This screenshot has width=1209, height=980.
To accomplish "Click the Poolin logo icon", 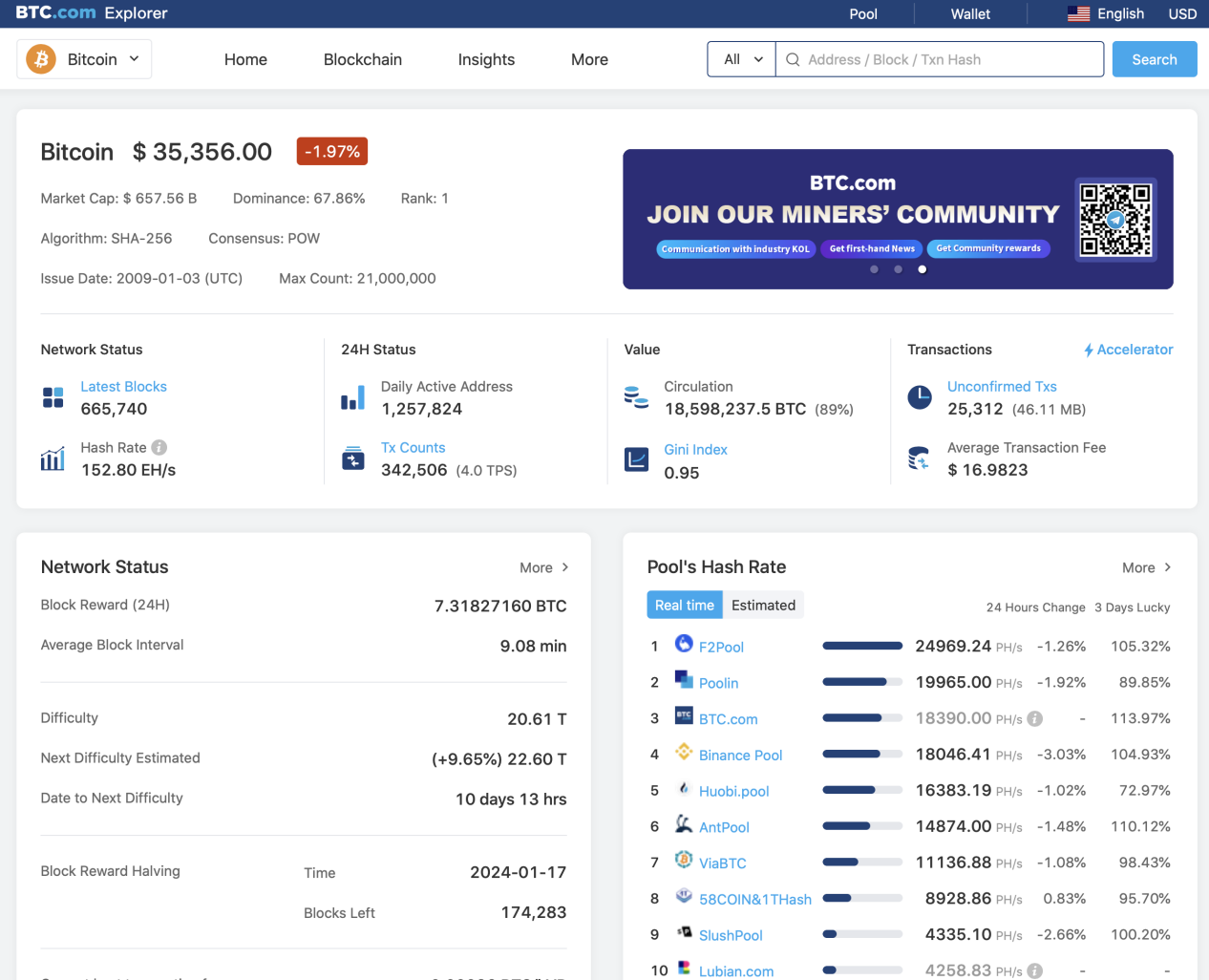I will tap(684, 679).
